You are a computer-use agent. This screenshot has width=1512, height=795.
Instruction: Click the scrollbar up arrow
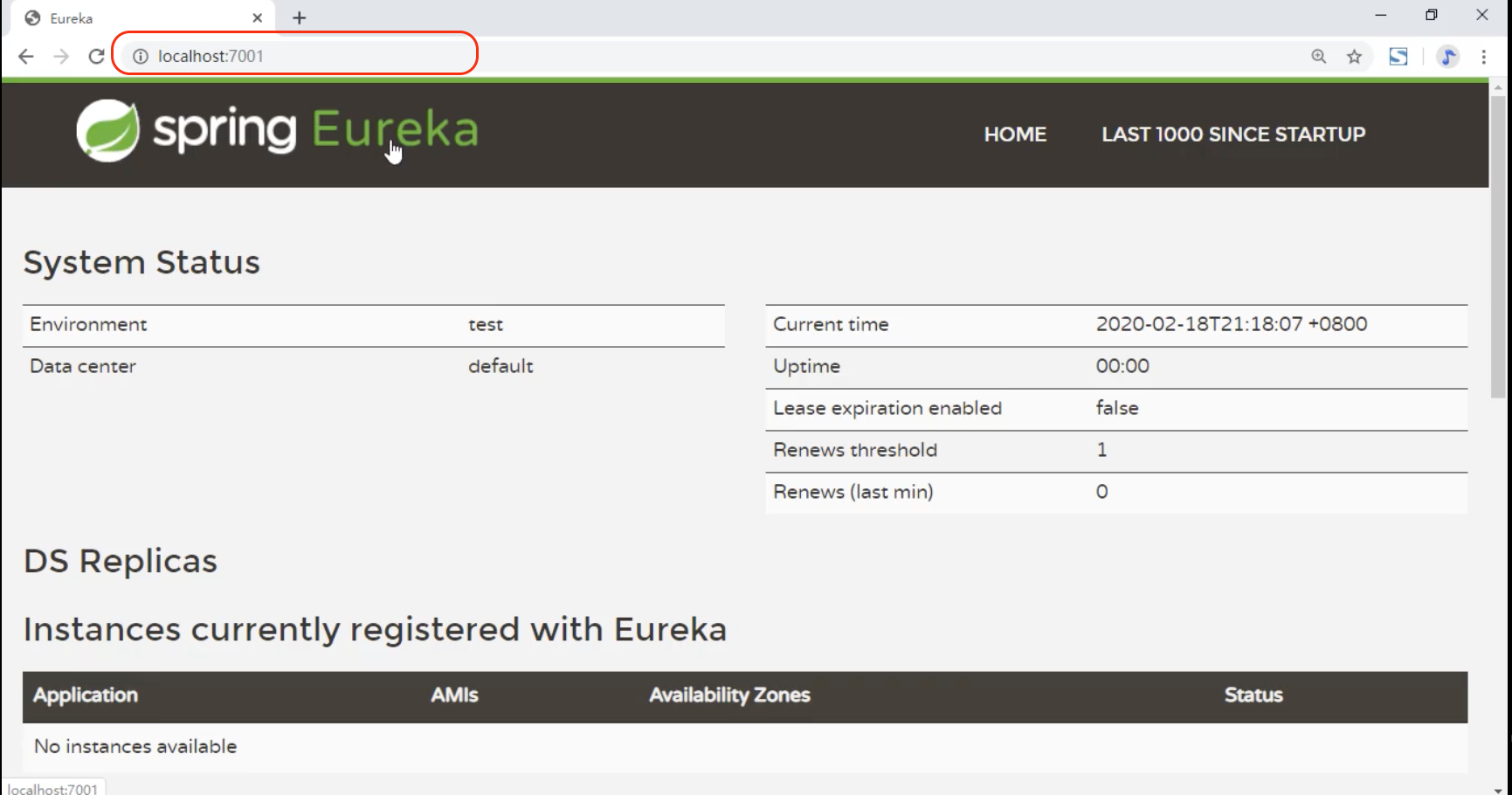(1497, 86)
